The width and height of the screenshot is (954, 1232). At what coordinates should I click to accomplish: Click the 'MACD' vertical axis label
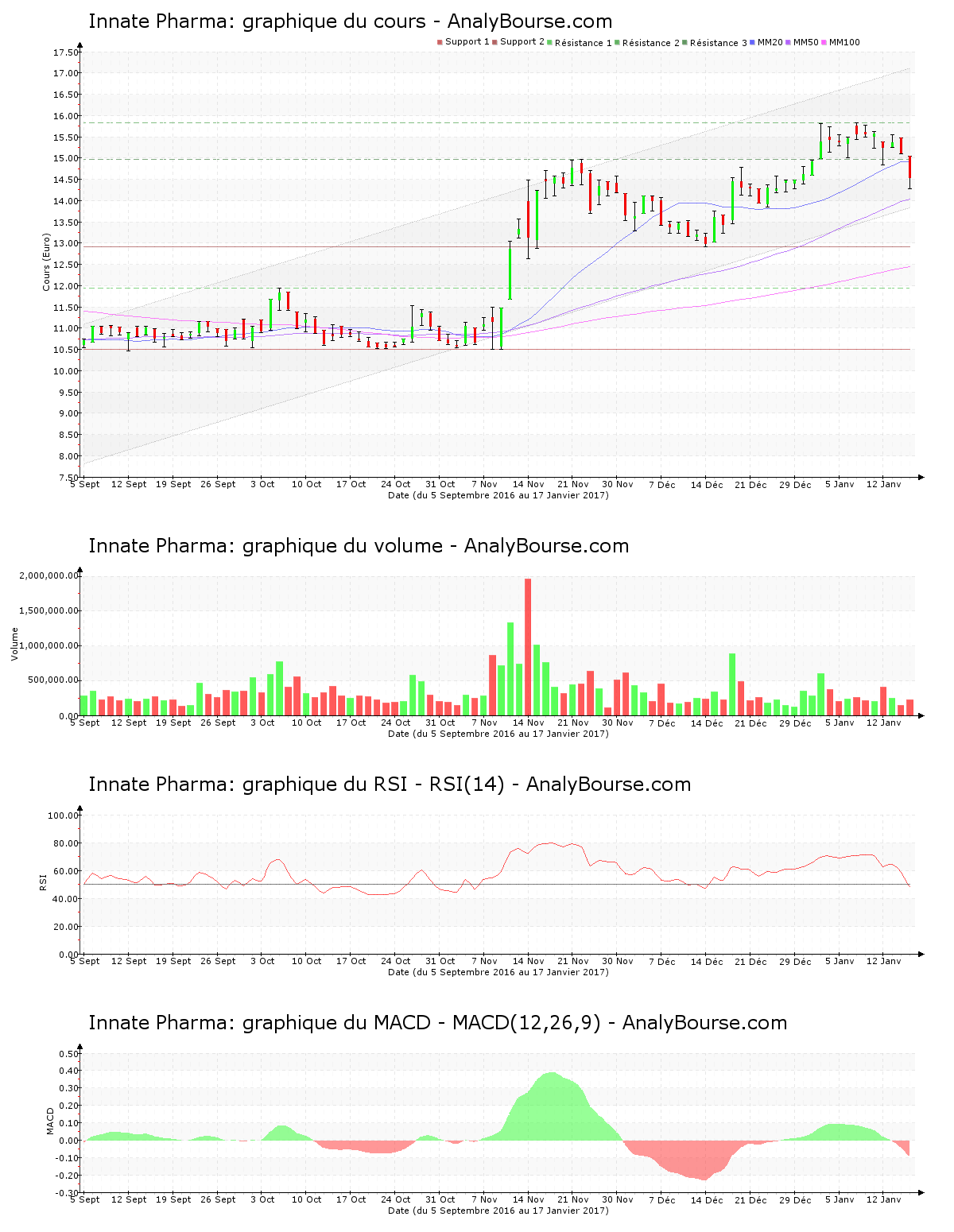point(50,1121)
